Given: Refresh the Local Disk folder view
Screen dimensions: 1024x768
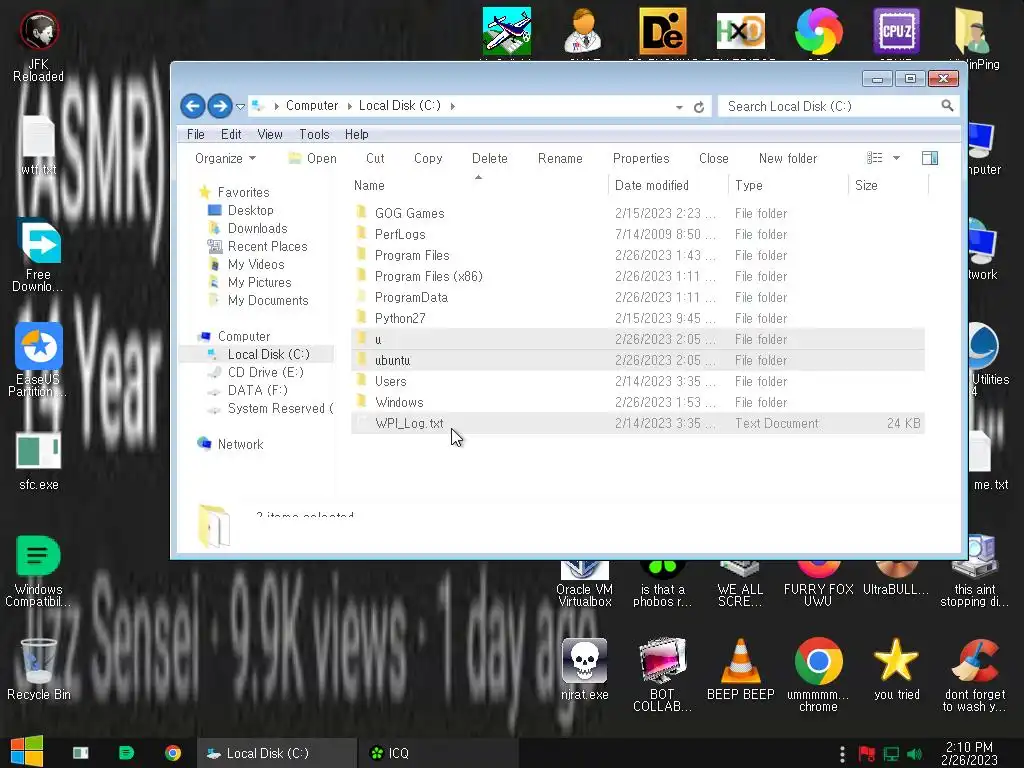Looking at the screenshot, I should click(x=699, y=106).
